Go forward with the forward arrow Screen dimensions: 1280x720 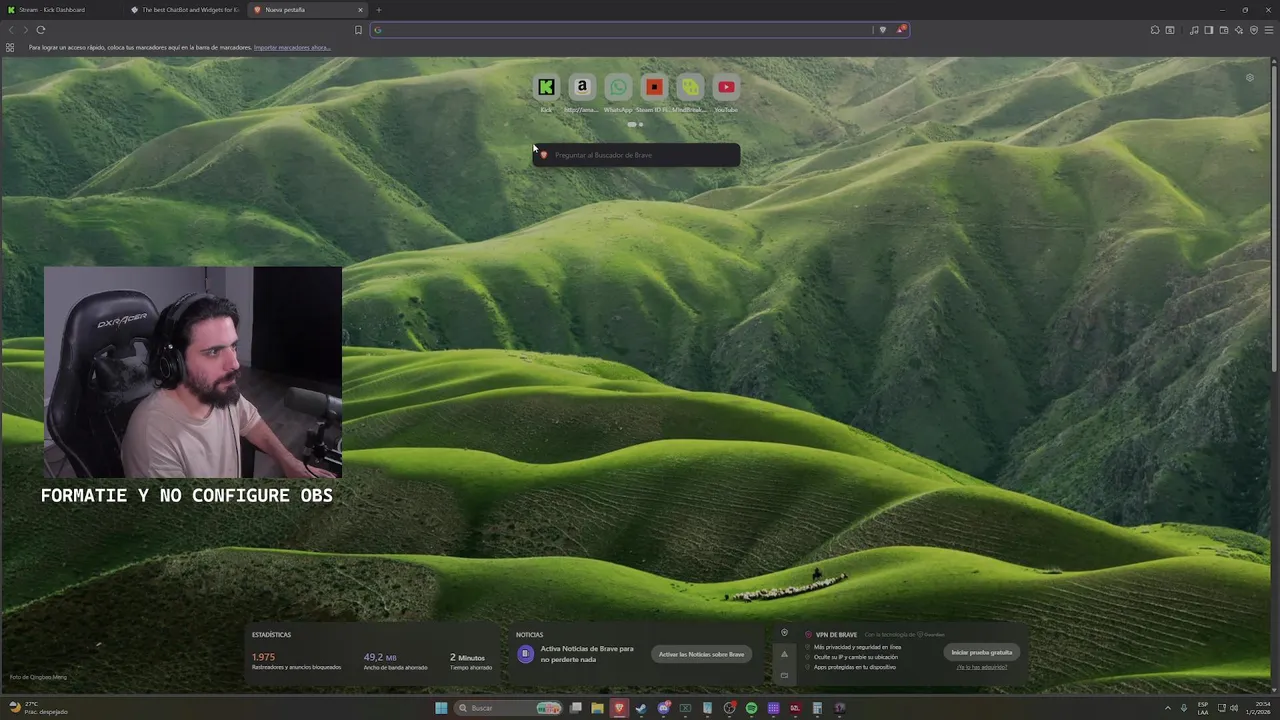25,30
